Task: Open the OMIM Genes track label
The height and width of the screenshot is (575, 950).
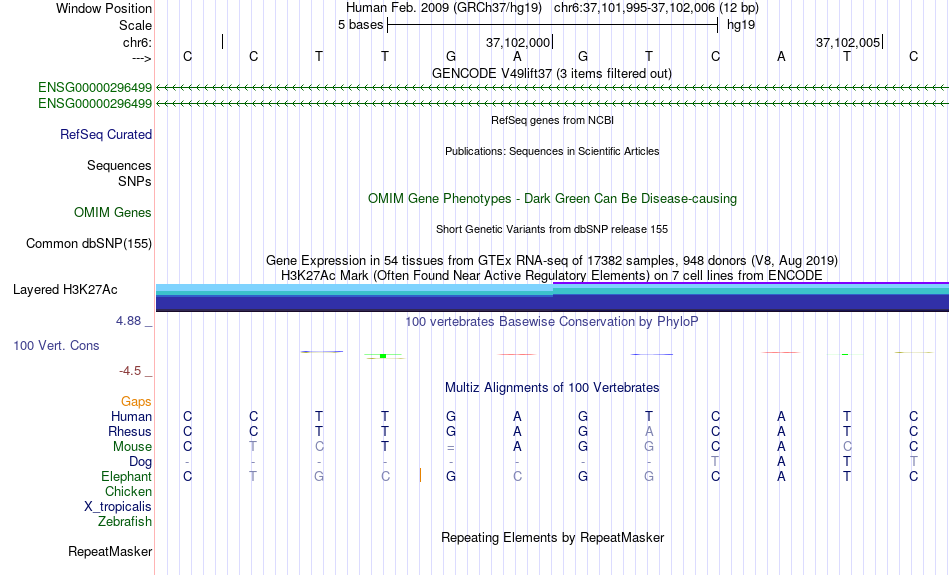Action: (112, 213)
